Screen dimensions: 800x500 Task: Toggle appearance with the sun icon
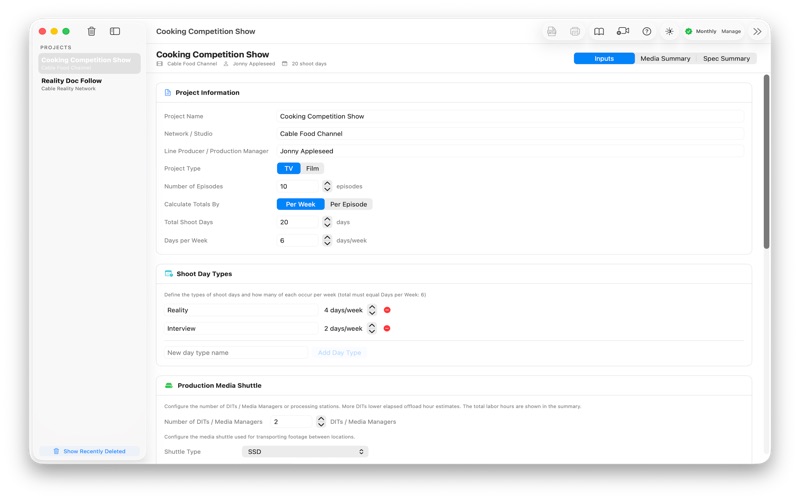[669, 31]
